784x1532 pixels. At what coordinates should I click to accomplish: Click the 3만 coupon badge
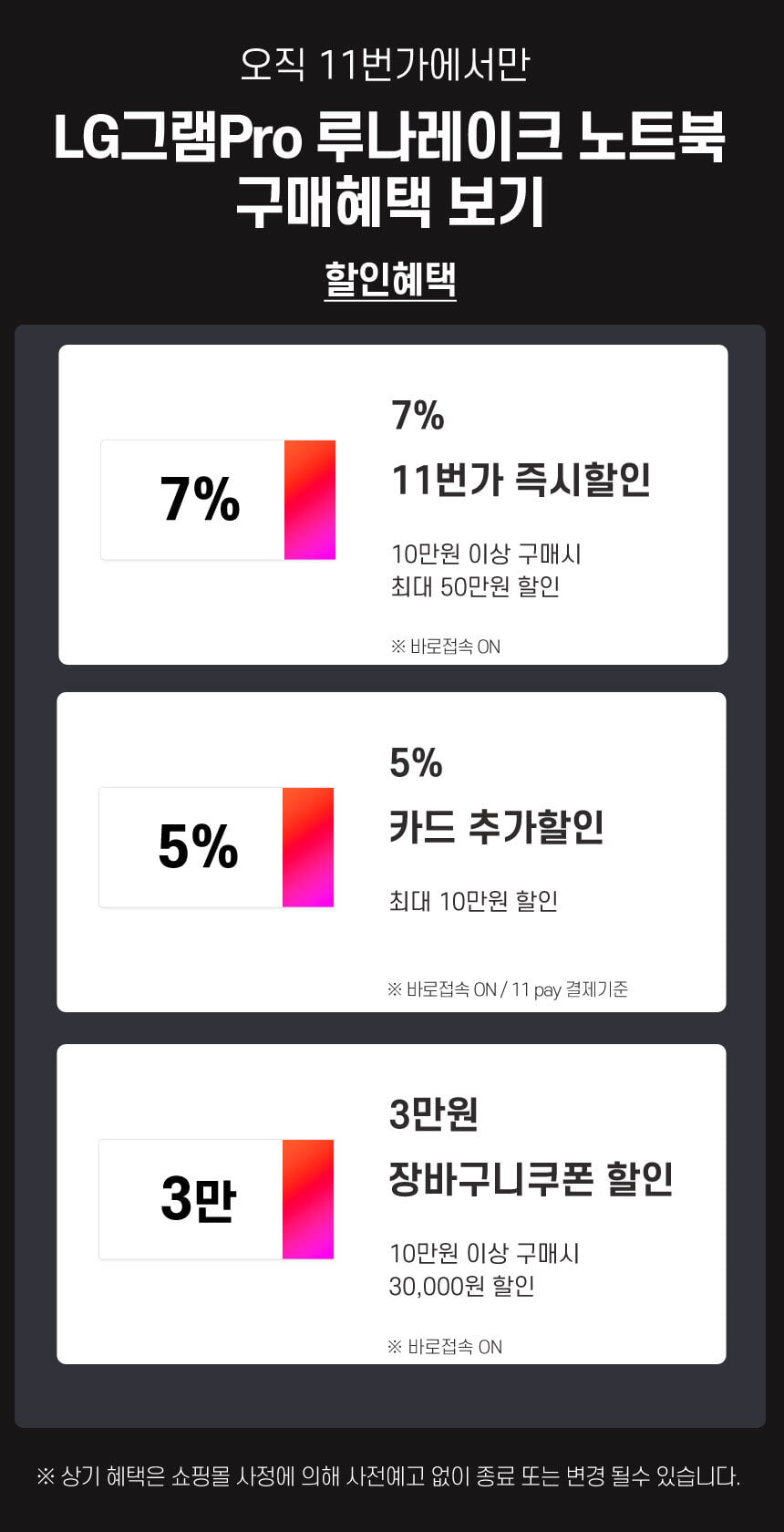[x=216, y=1199]
